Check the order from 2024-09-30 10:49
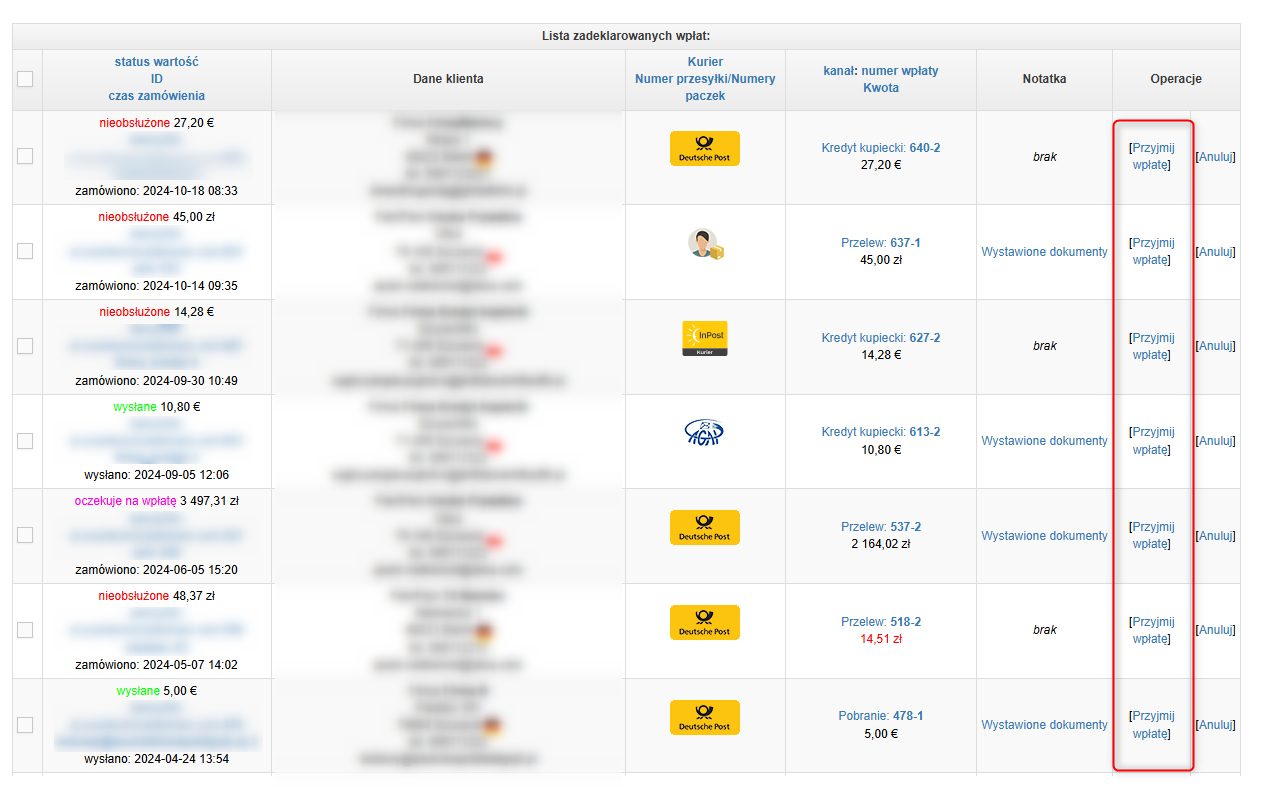 tap(25, 346)
